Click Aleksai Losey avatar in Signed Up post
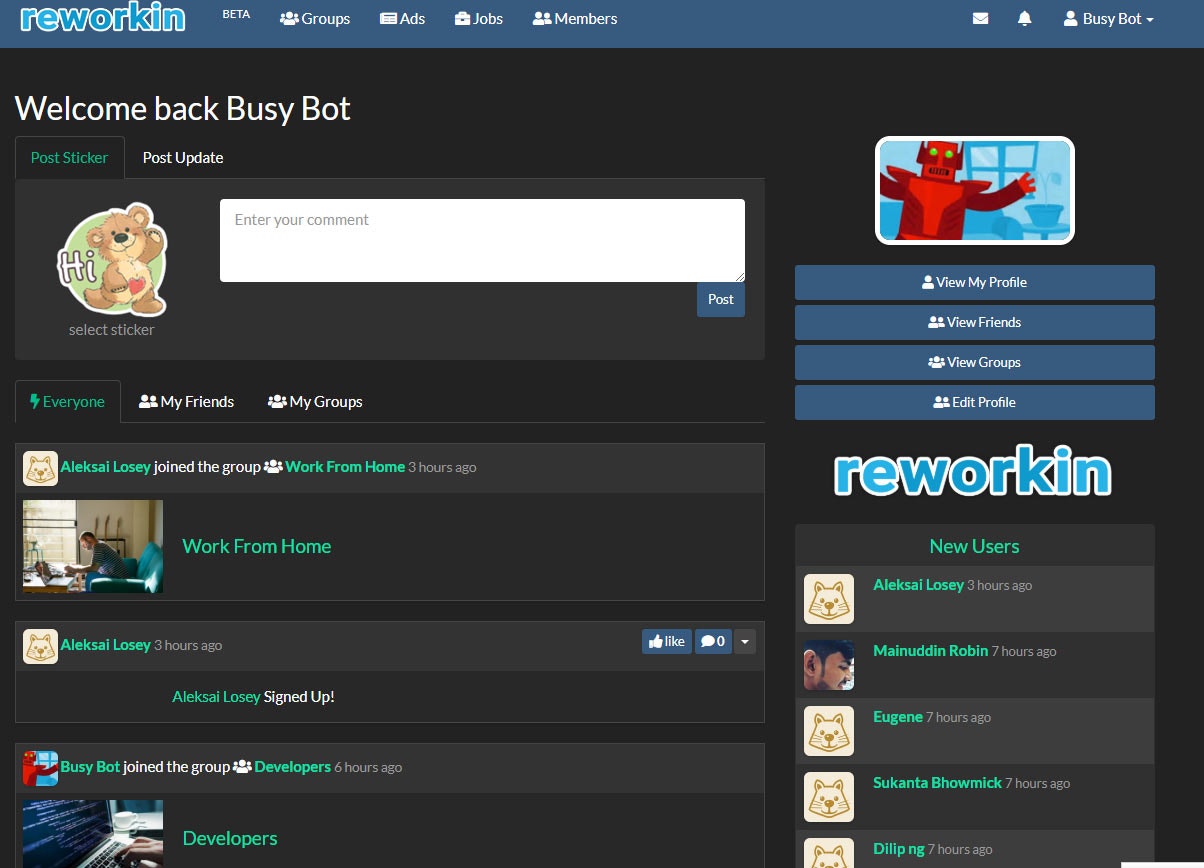The width and height of the screenshot is (1204, 868). (40, 646)
